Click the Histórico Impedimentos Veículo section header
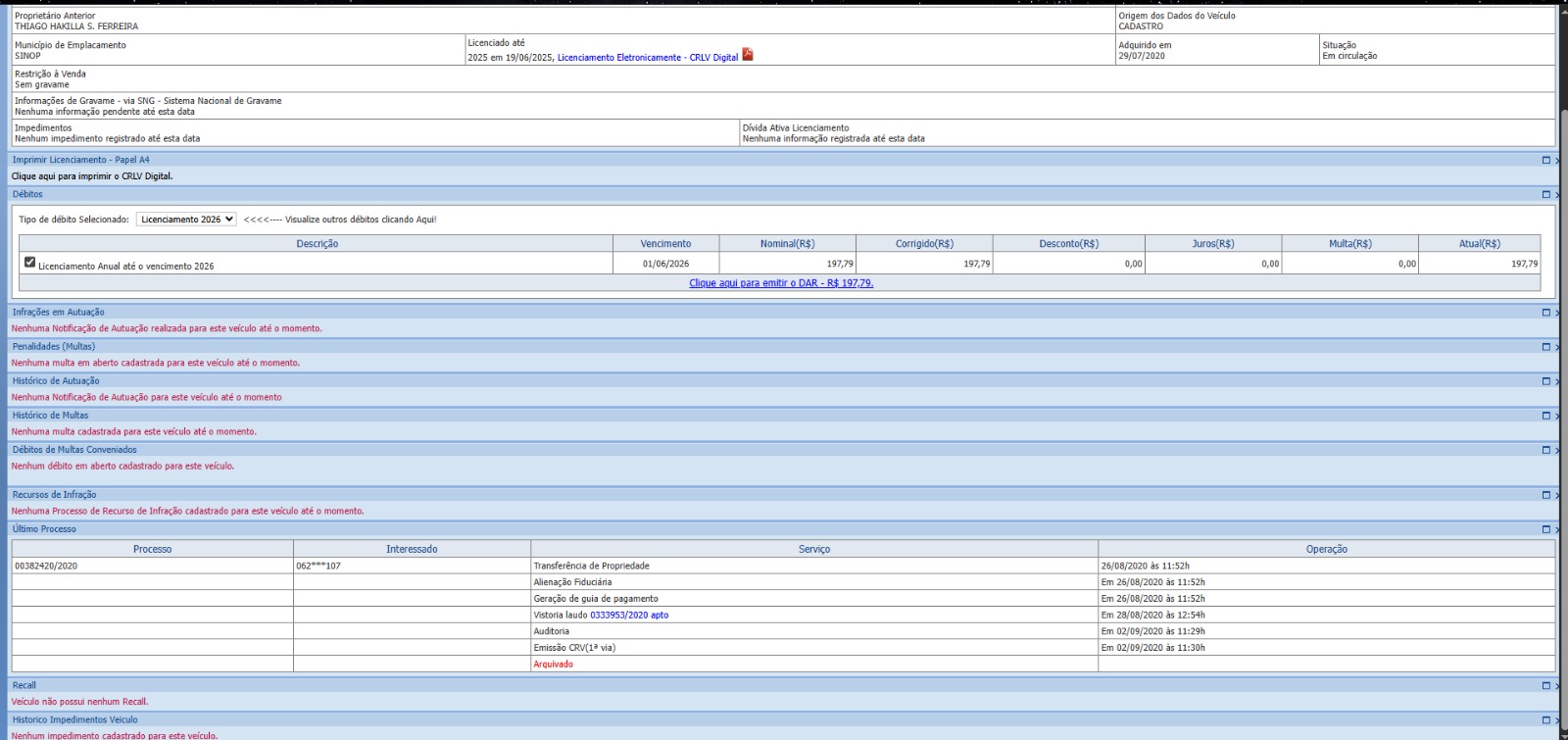 (75, 720)
